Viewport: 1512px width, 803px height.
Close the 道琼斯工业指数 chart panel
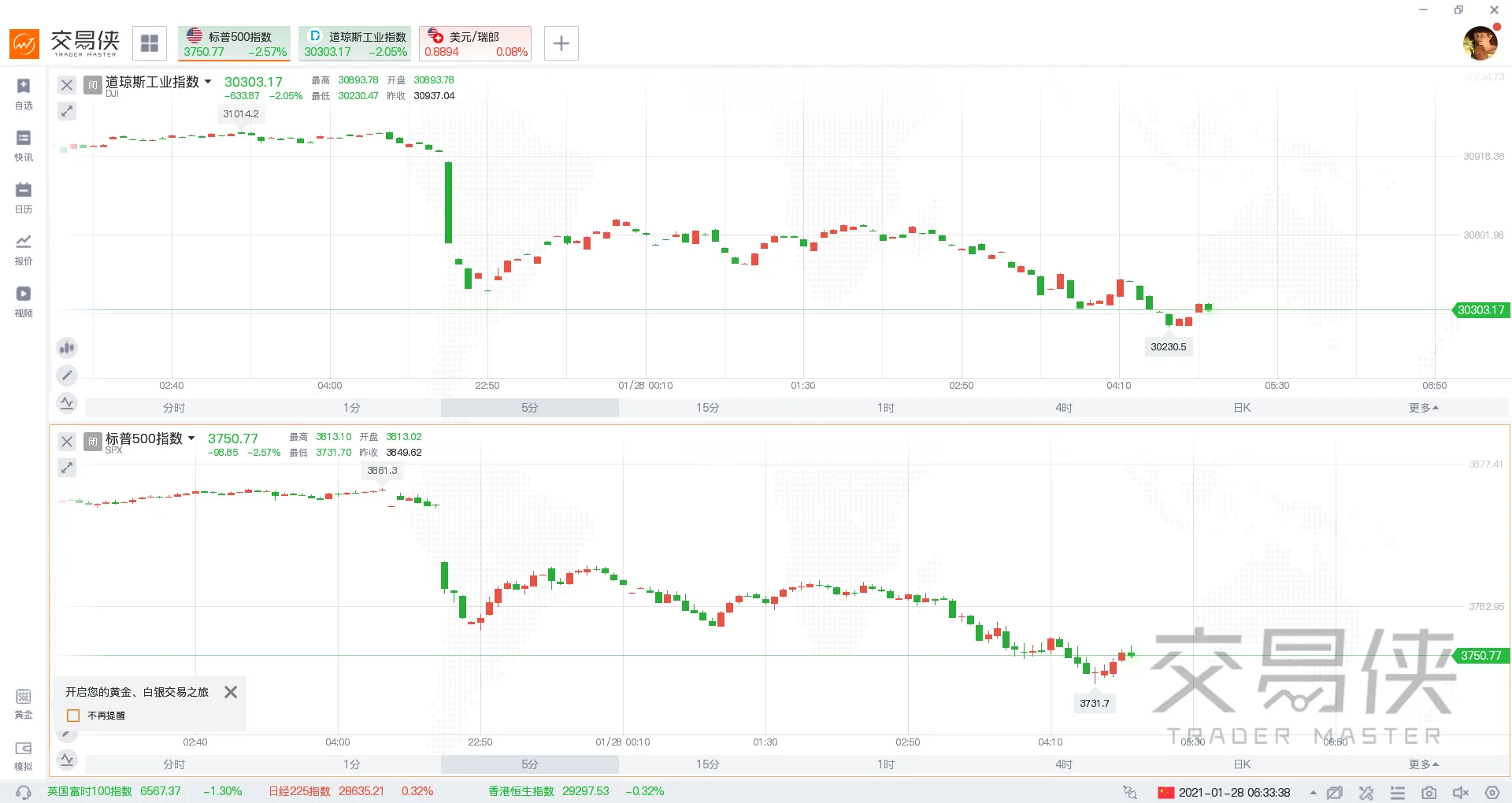pos(67,85)
